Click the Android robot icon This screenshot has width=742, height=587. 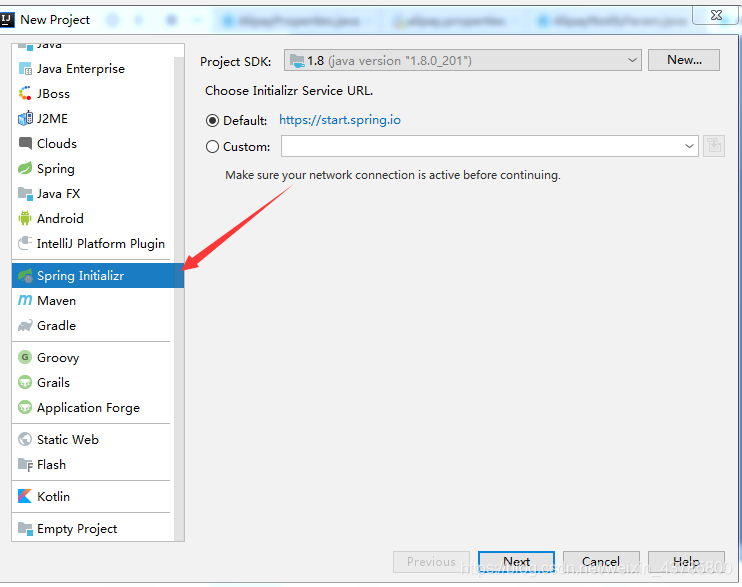[x=25, y=218]
